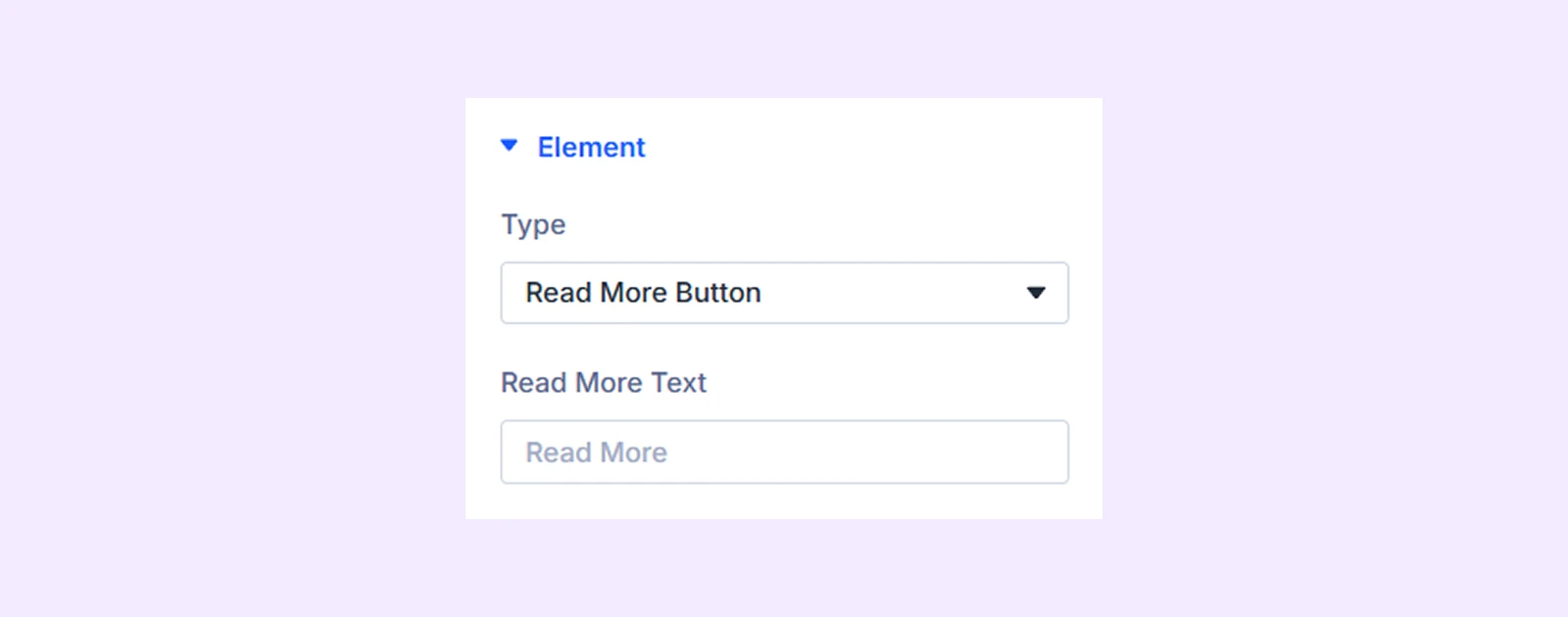Click the Element section heading text
The image size is (1568, 617).
click(591, 147)
